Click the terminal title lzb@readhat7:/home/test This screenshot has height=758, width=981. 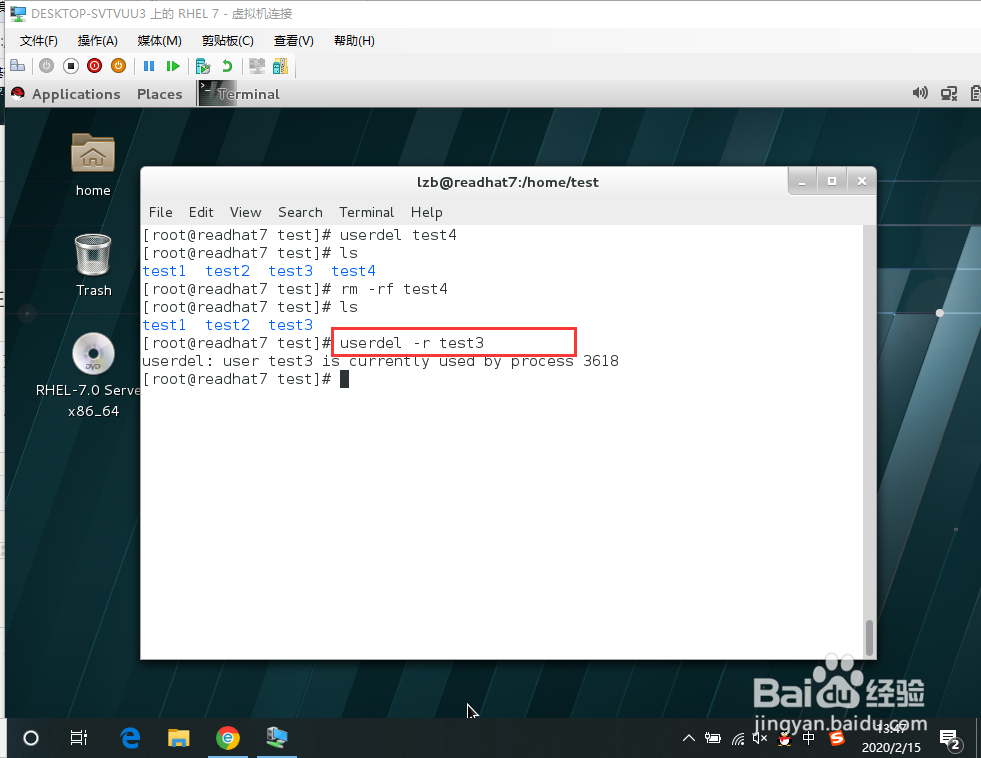[x=507, y=182]
